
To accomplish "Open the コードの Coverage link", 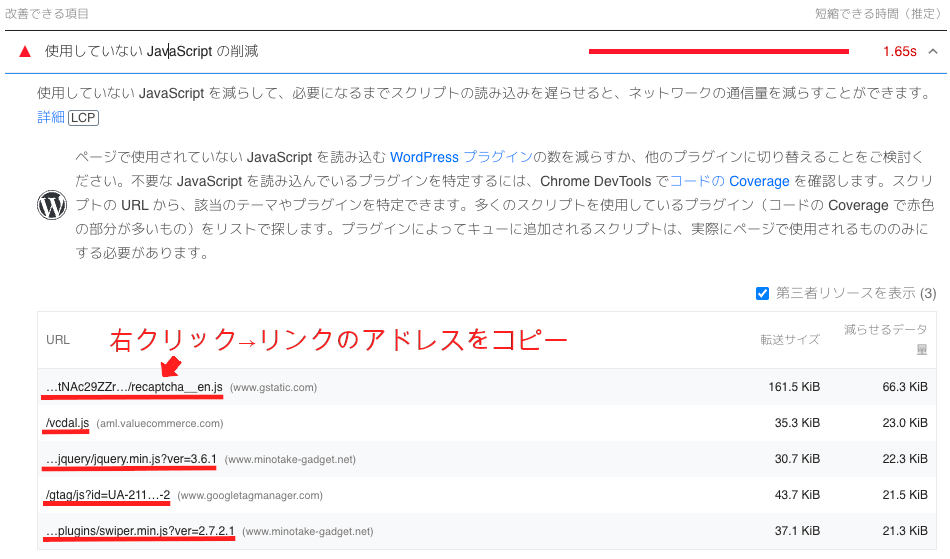I will 729,181.
